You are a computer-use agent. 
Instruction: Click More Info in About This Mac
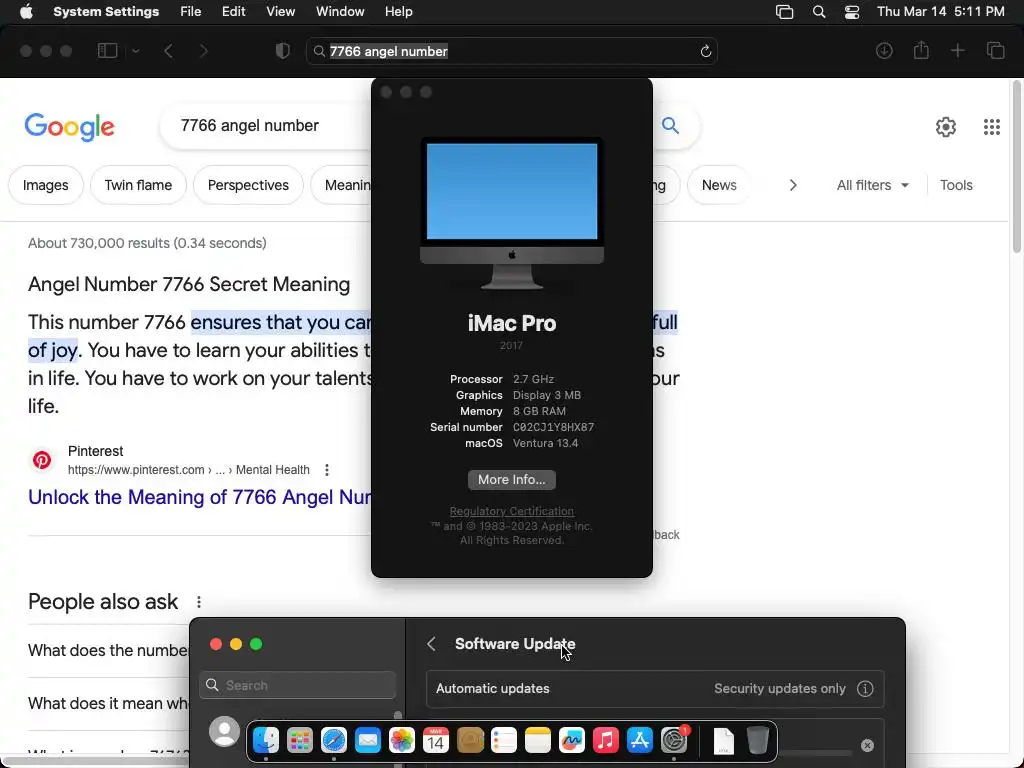tap(511, 479)
